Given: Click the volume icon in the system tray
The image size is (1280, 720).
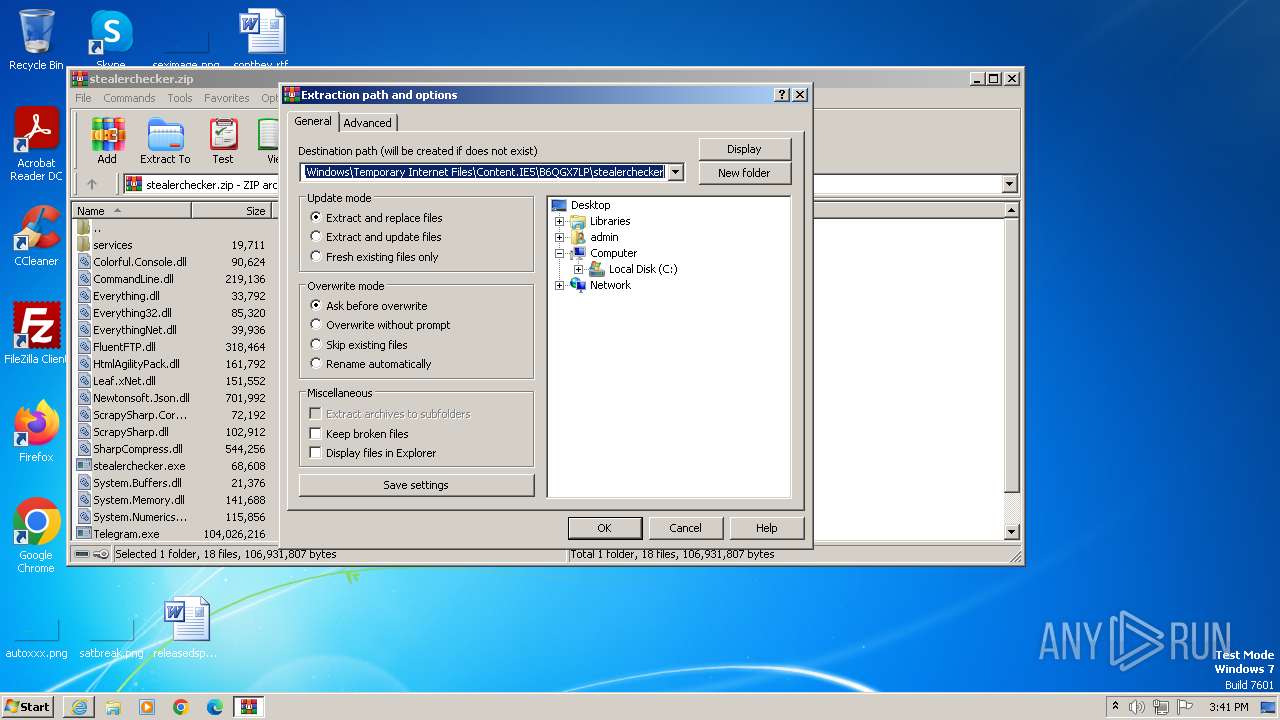Looking at the screenshot, I should [1137, 707].
